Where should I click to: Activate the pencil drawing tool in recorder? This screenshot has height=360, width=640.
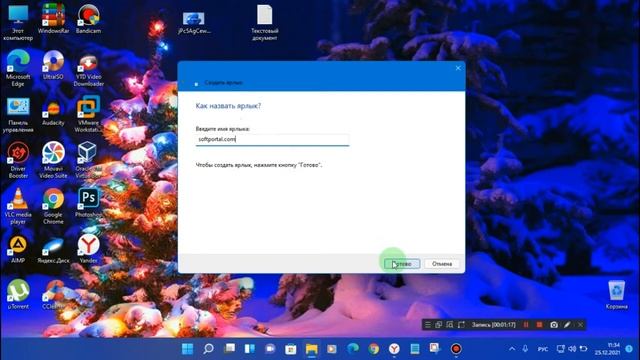pyautogui.click(x=567, y=325)
